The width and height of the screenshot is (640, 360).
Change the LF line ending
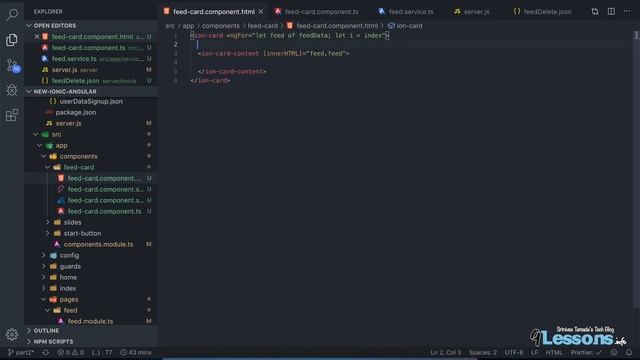coord(534,352)
